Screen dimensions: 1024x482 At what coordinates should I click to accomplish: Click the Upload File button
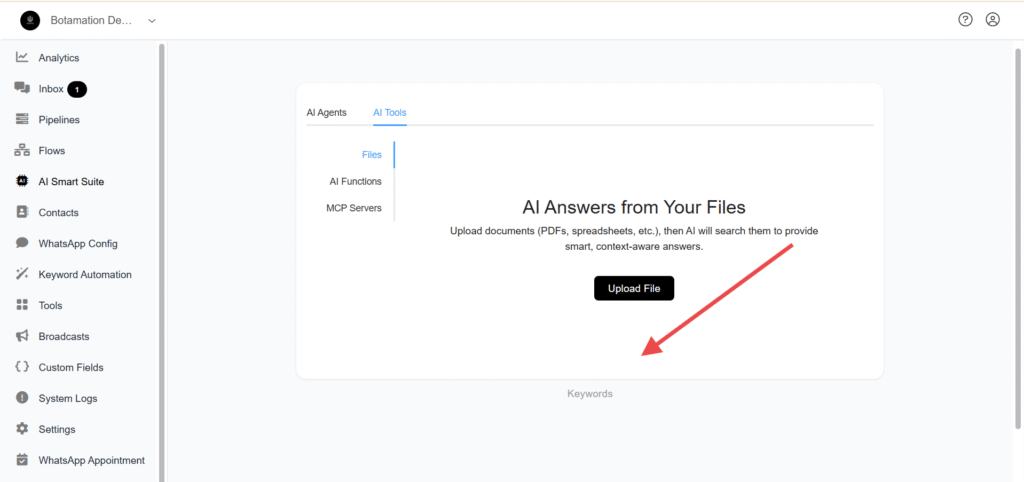[633, 288]
